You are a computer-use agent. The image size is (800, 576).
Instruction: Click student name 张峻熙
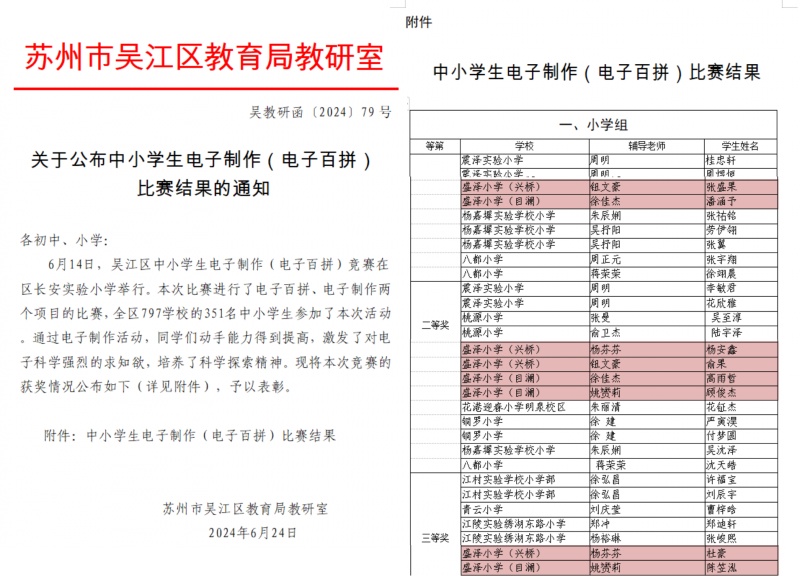[721, 538]
